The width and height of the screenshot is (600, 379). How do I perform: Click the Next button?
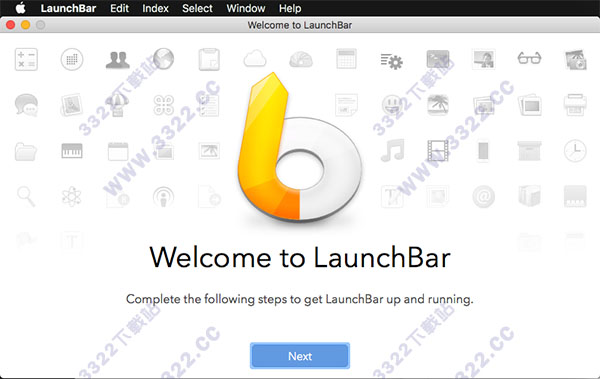300,356
